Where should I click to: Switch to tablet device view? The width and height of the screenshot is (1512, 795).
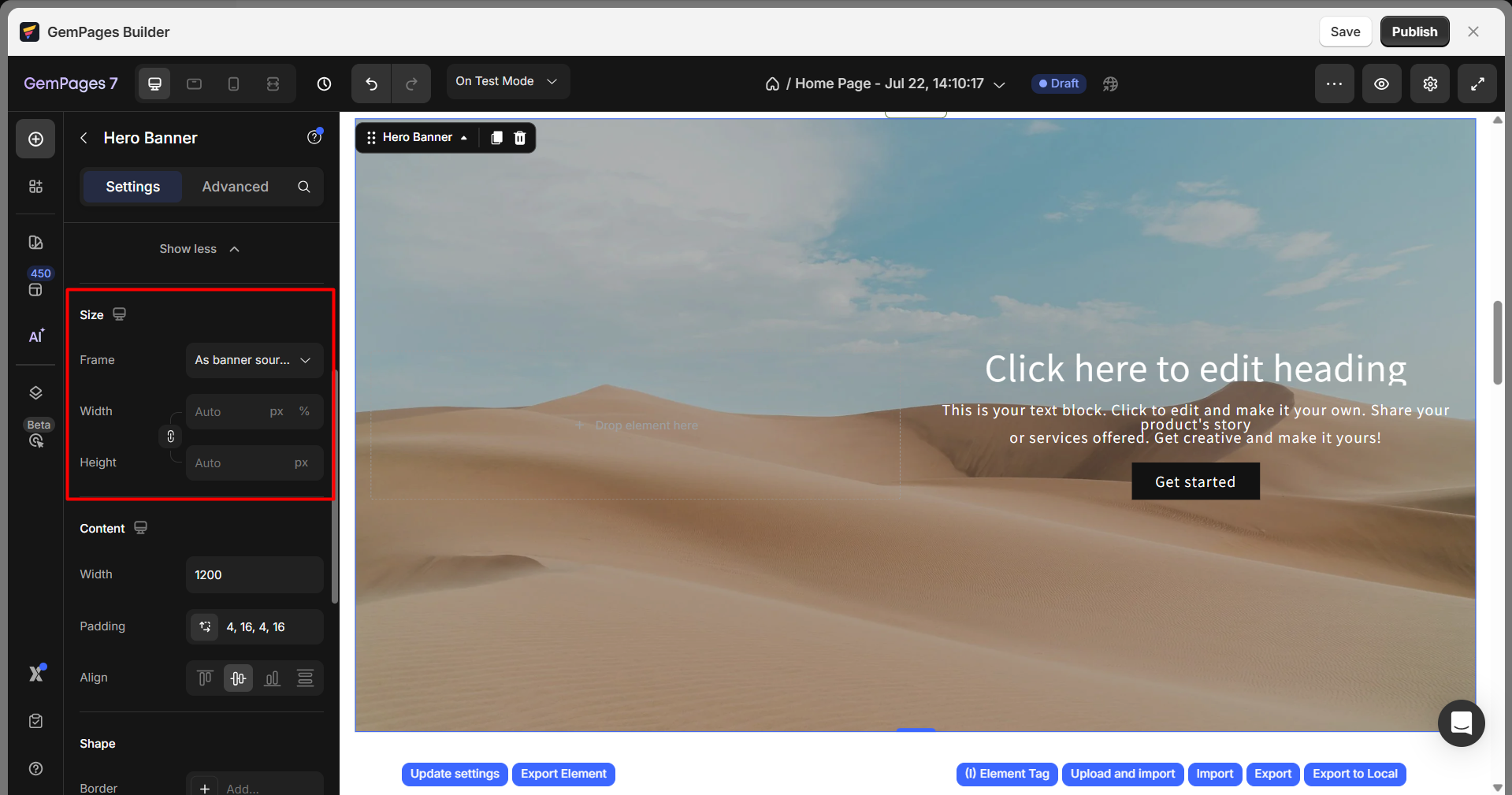pos(194,84)
